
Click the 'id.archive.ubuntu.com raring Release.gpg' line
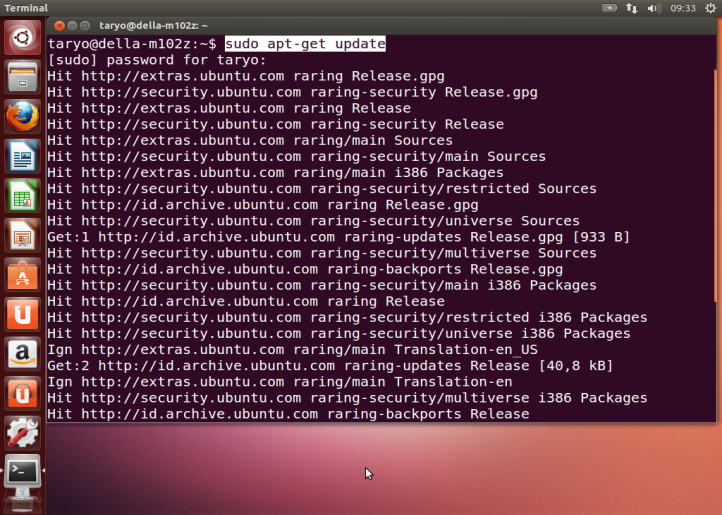click(263, 205)
